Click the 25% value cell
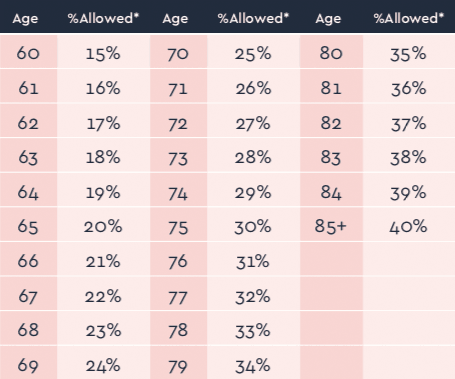Image resolution: width=455 pixels, height=379 pixels. [253, 51]
